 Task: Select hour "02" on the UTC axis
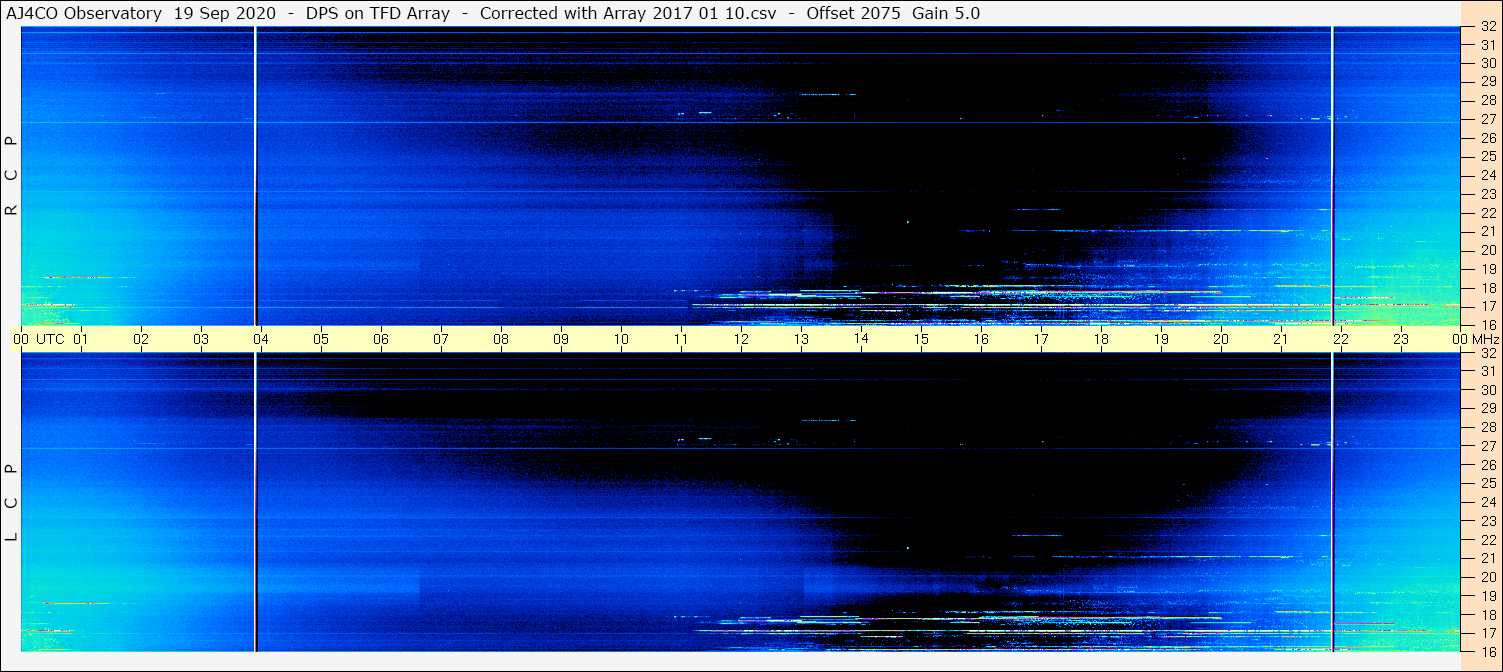tap(141, 339)
